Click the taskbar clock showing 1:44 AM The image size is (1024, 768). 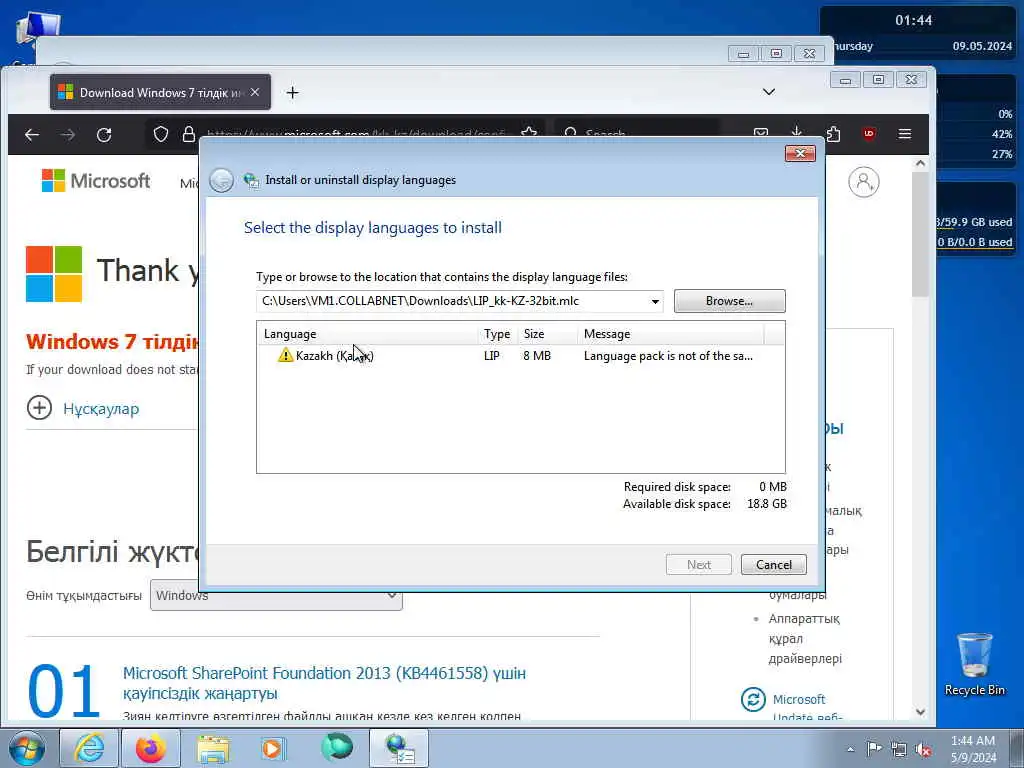[973, 749]
